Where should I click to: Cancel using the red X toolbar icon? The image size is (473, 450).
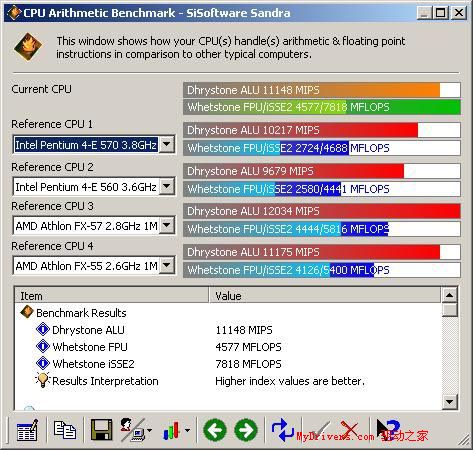[350, 430]
